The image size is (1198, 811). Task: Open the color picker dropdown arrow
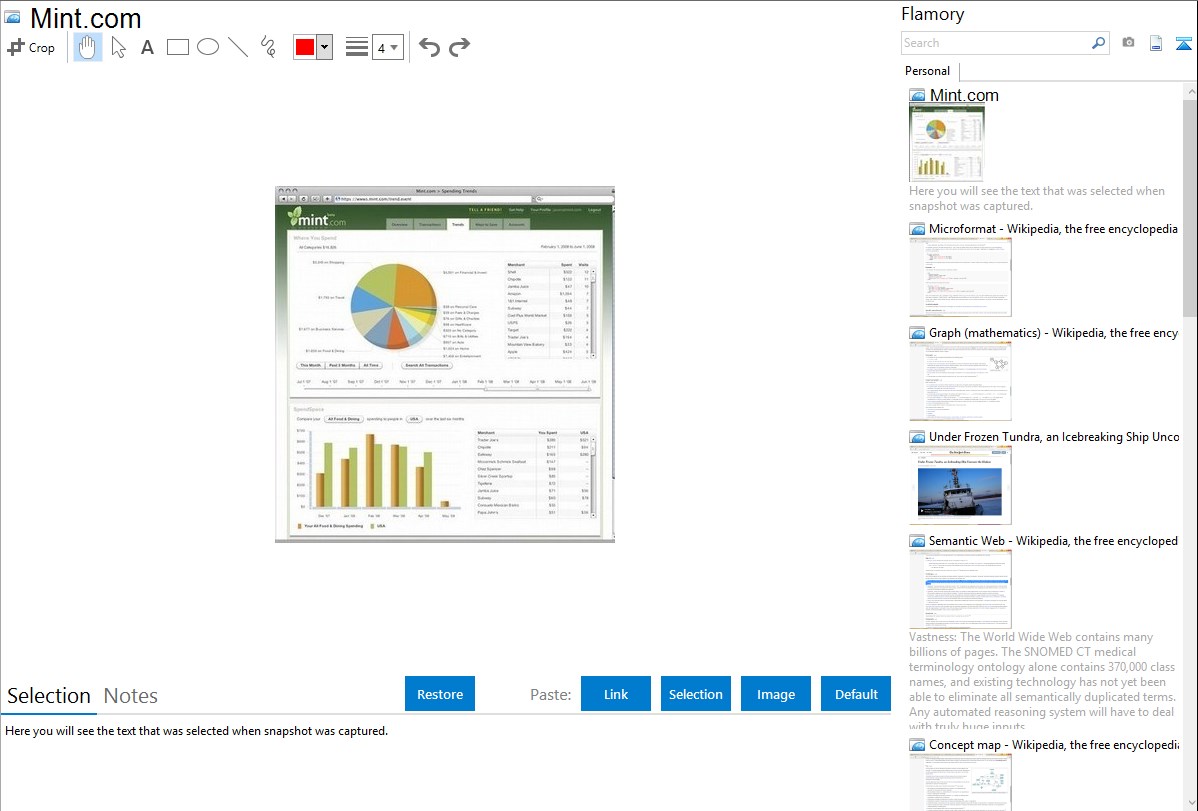[x=325, y=47]
